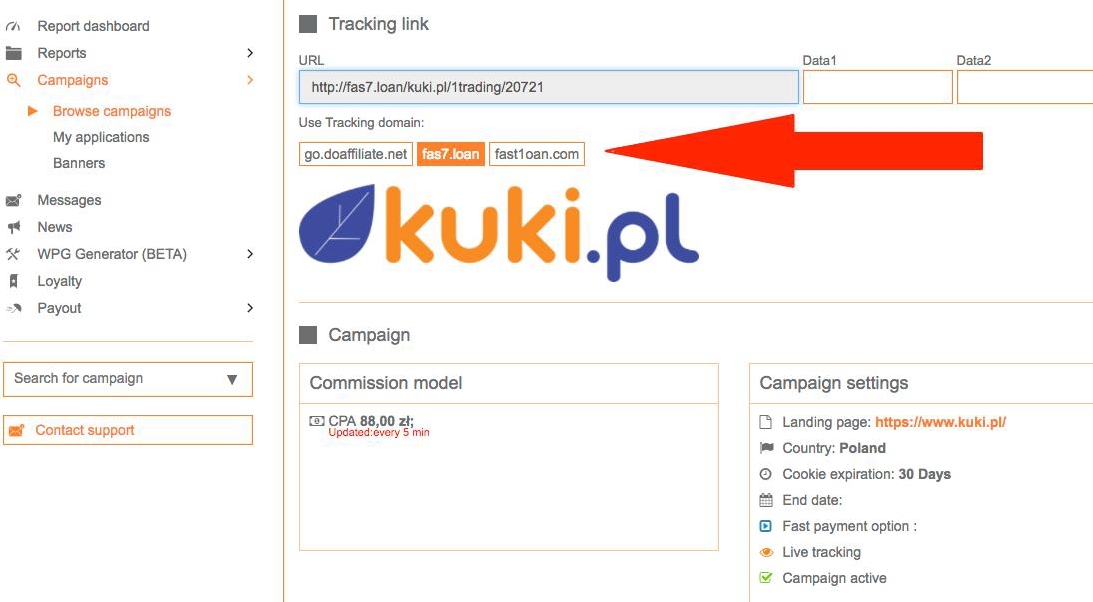Click the Loyalty bookmark icon
The image size is (1093, 602).
(x=13, y=281)
